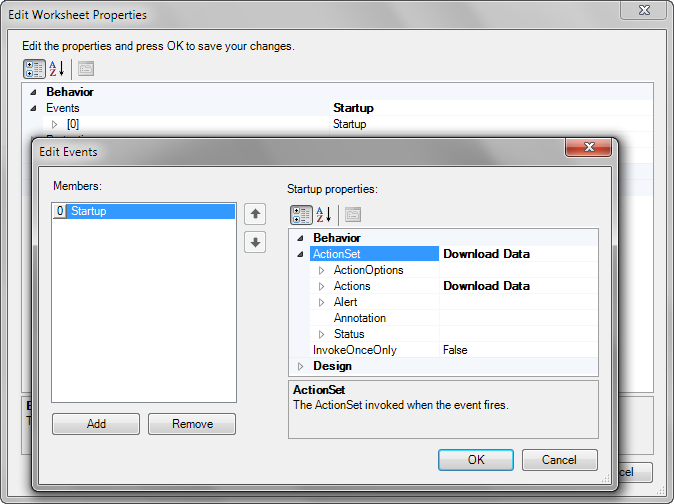Collapse Behavior category in Startup properties
Image resolution: width=674 pixels, height=504 pixels.
click(300, 238)
